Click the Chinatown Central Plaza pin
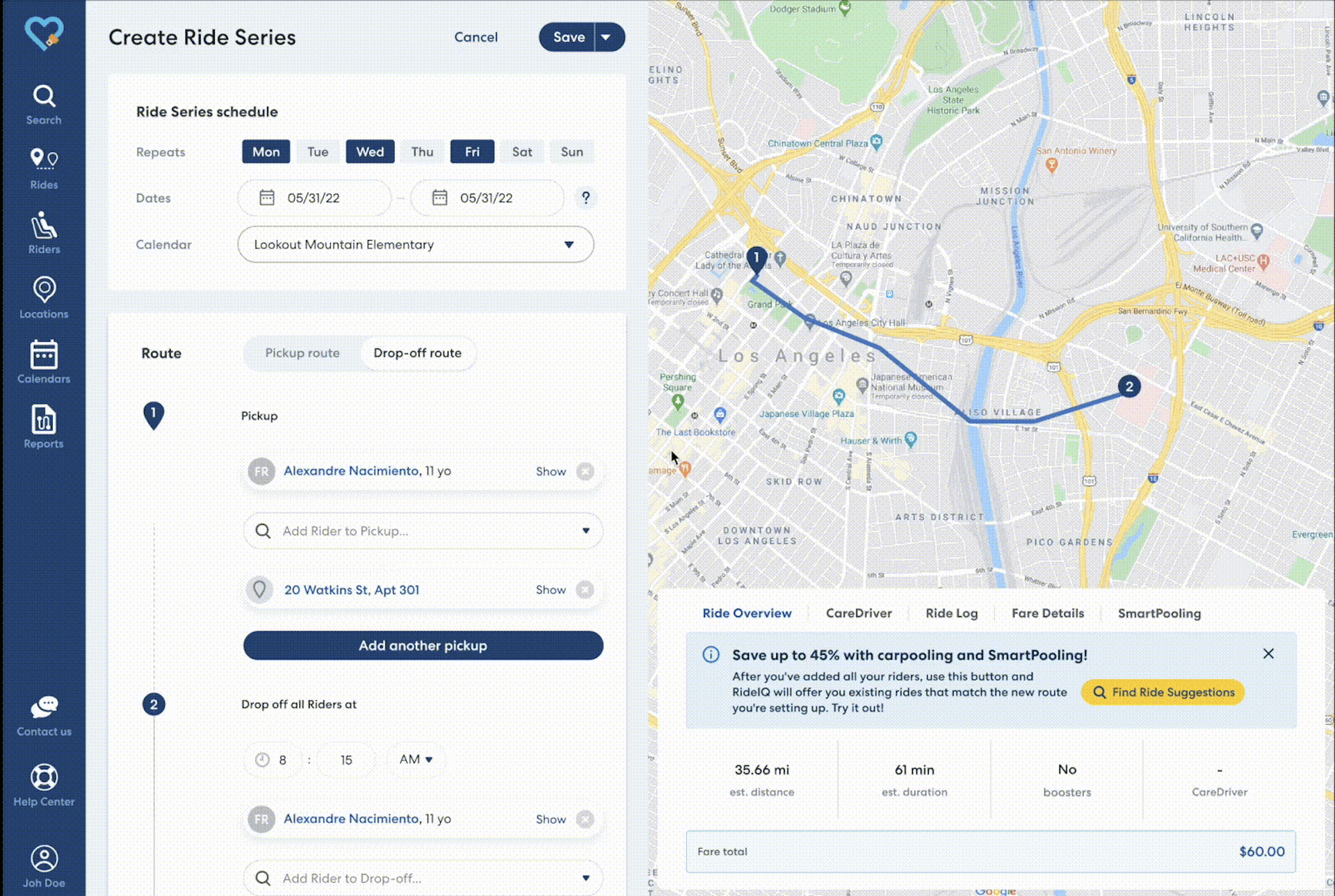Image resolution: width=1335 pixels, height=896 pixels. point(876,142)
